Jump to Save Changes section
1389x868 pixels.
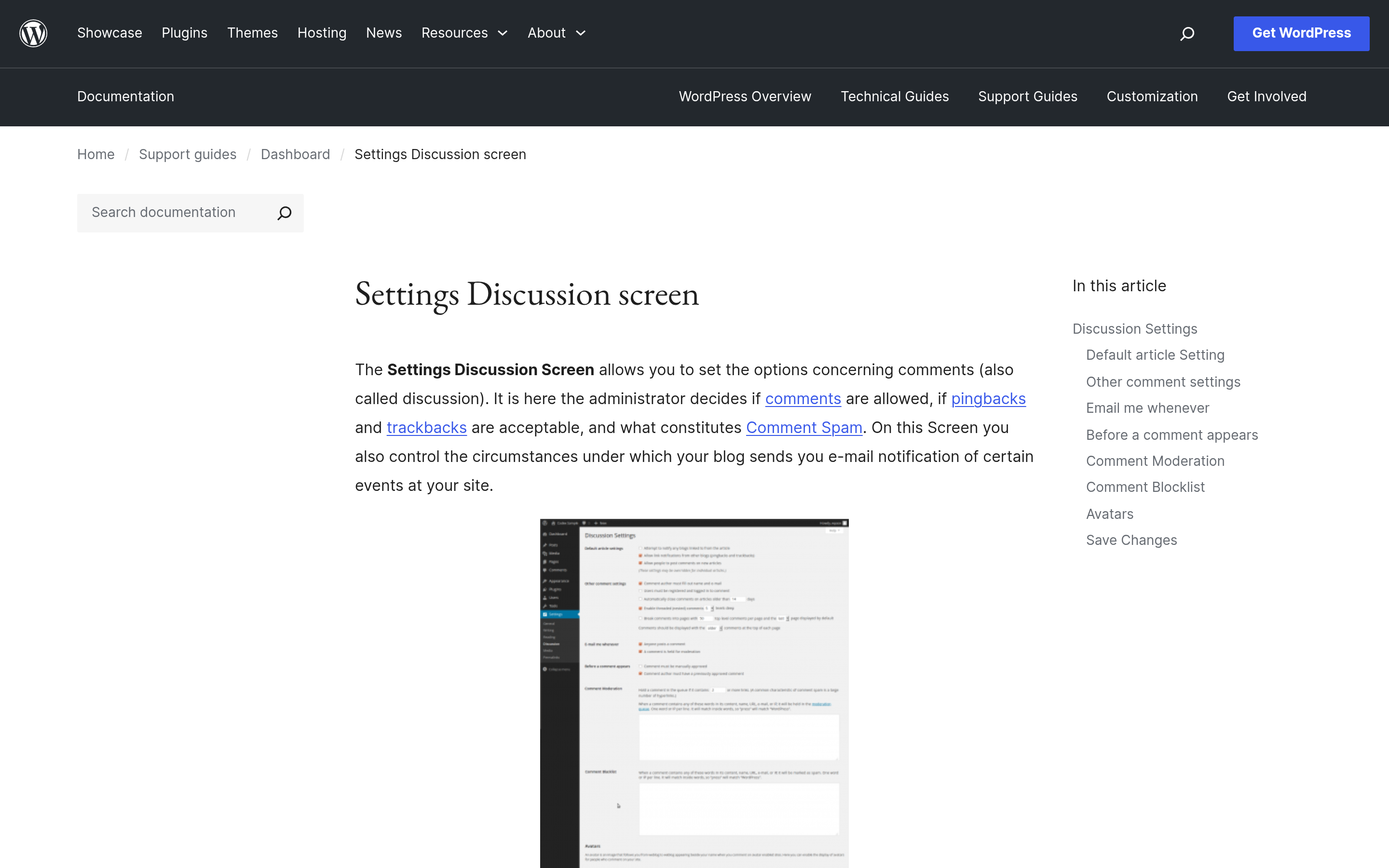[1131, 540]
